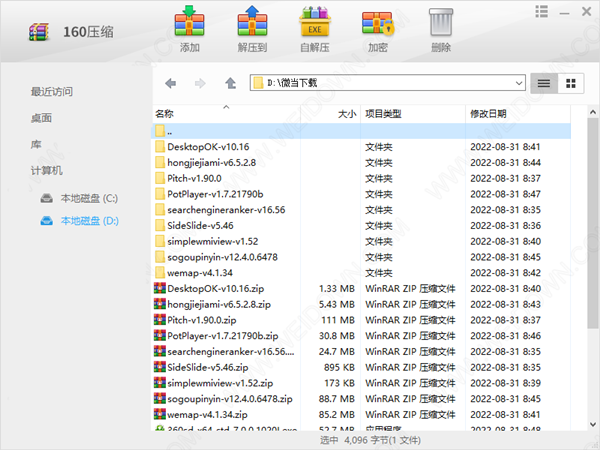Click the ZIP icon of sogoupinyin-v12.4.0.6478.zip
The image size is (600, 450).
(160, 398)
